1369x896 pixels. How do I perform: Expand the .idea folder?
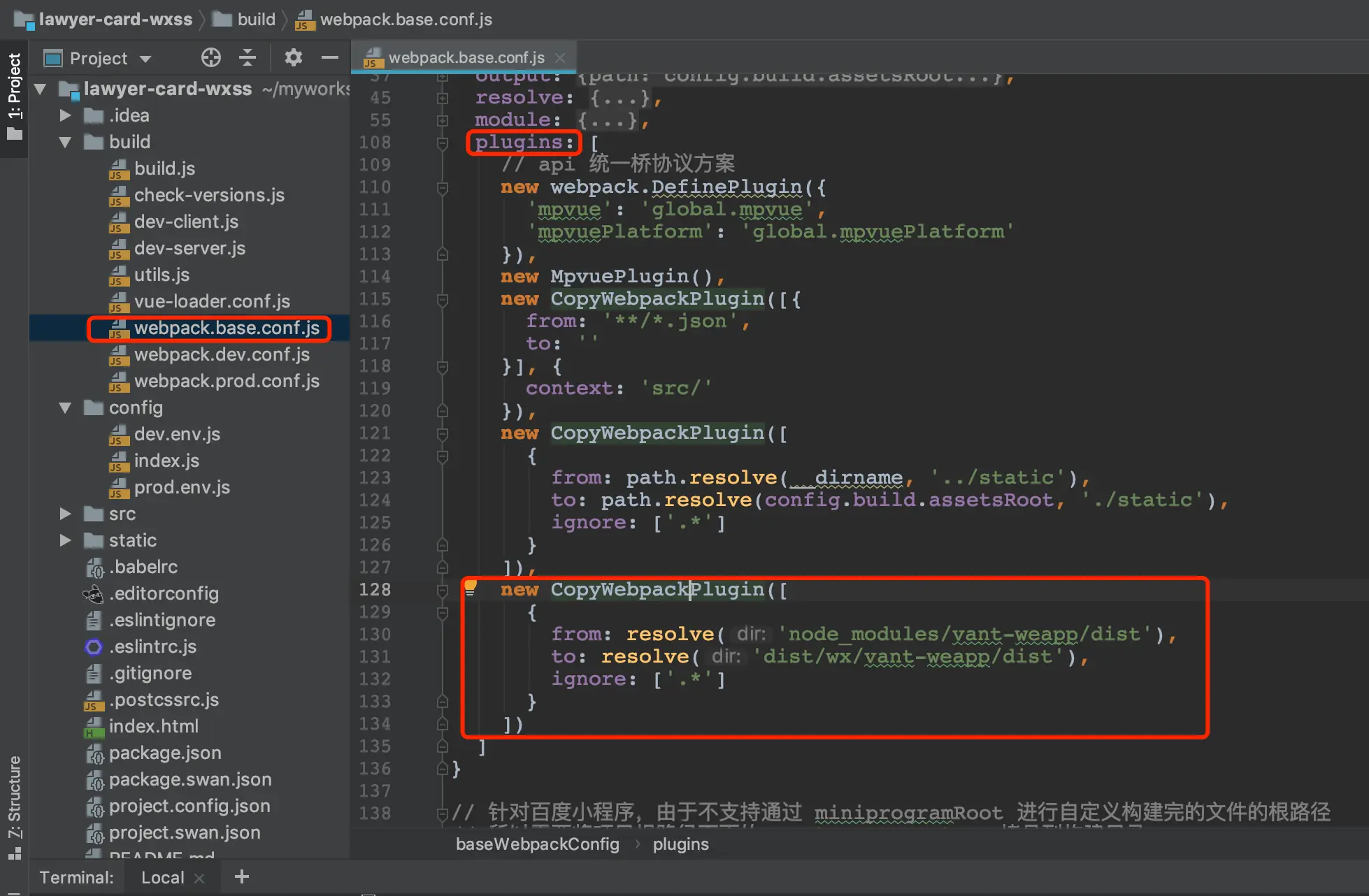pyautogui.click(x=65, y=115)
